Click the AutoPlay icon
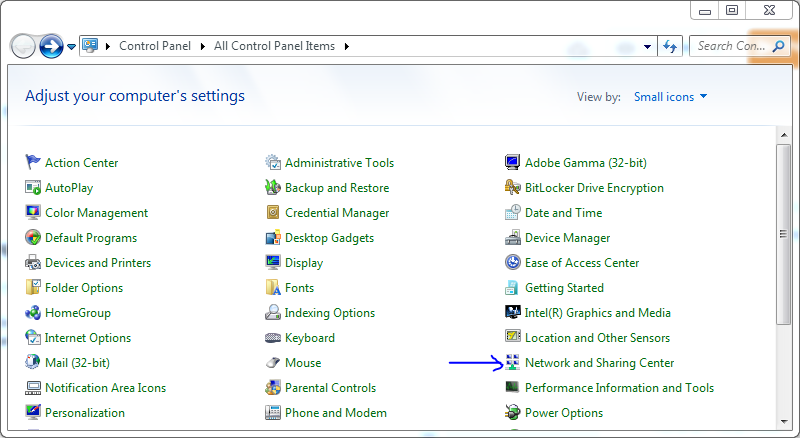This screenshot has height=438, width=800. click(x=33, y=187)
